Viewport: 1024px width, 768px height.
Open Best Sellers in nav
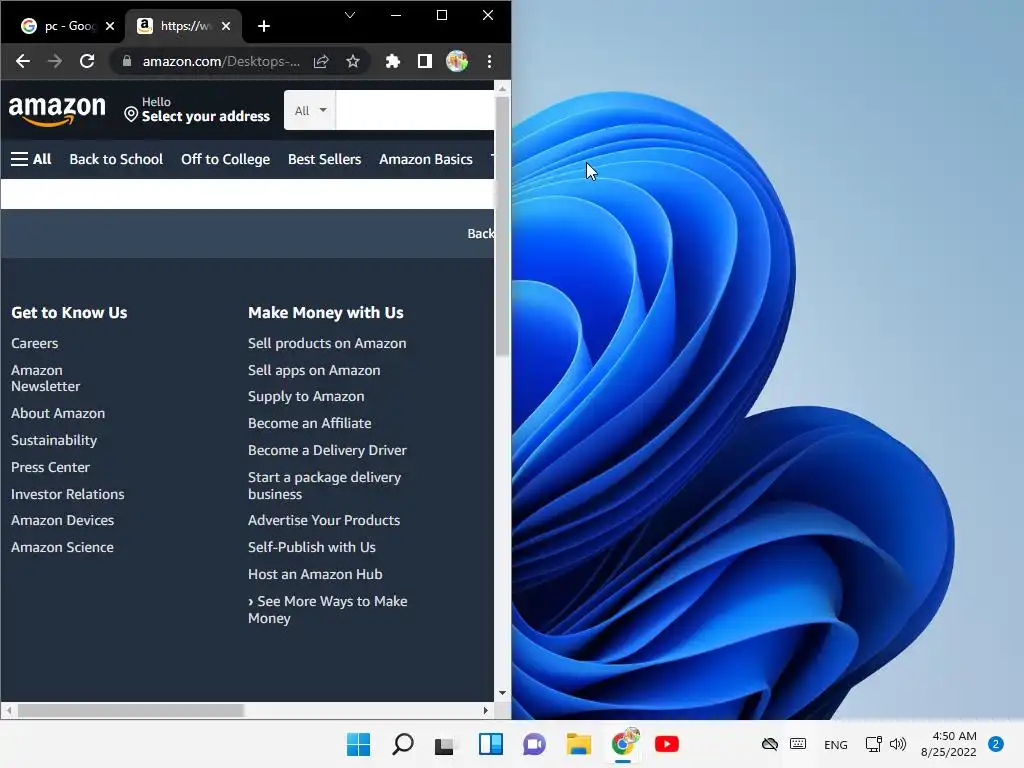click(x=325, y=159)
